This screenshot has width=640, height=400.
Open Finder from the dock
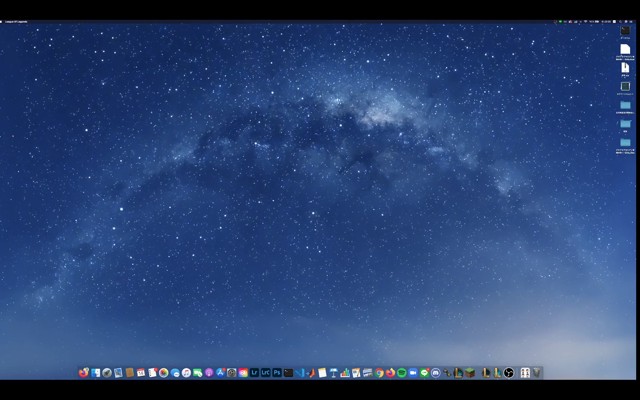pos(96,373)
